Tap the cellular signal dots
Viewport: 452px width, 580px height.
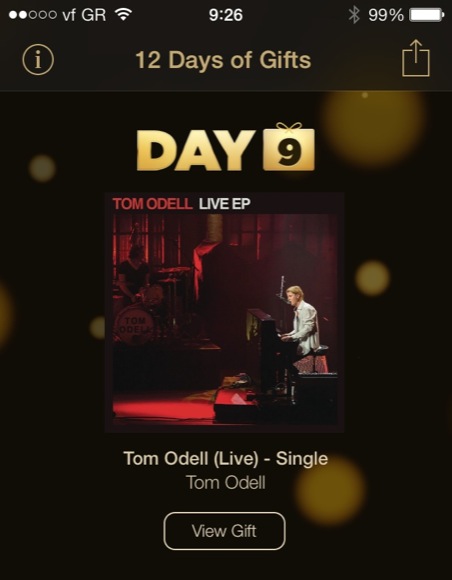(33, 15)
